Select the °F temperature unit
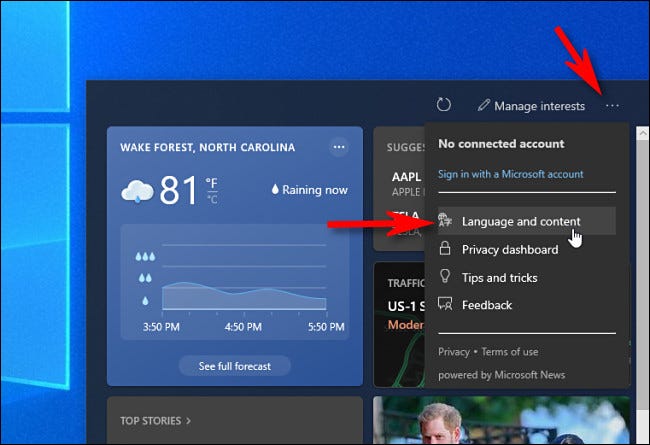 211,183
